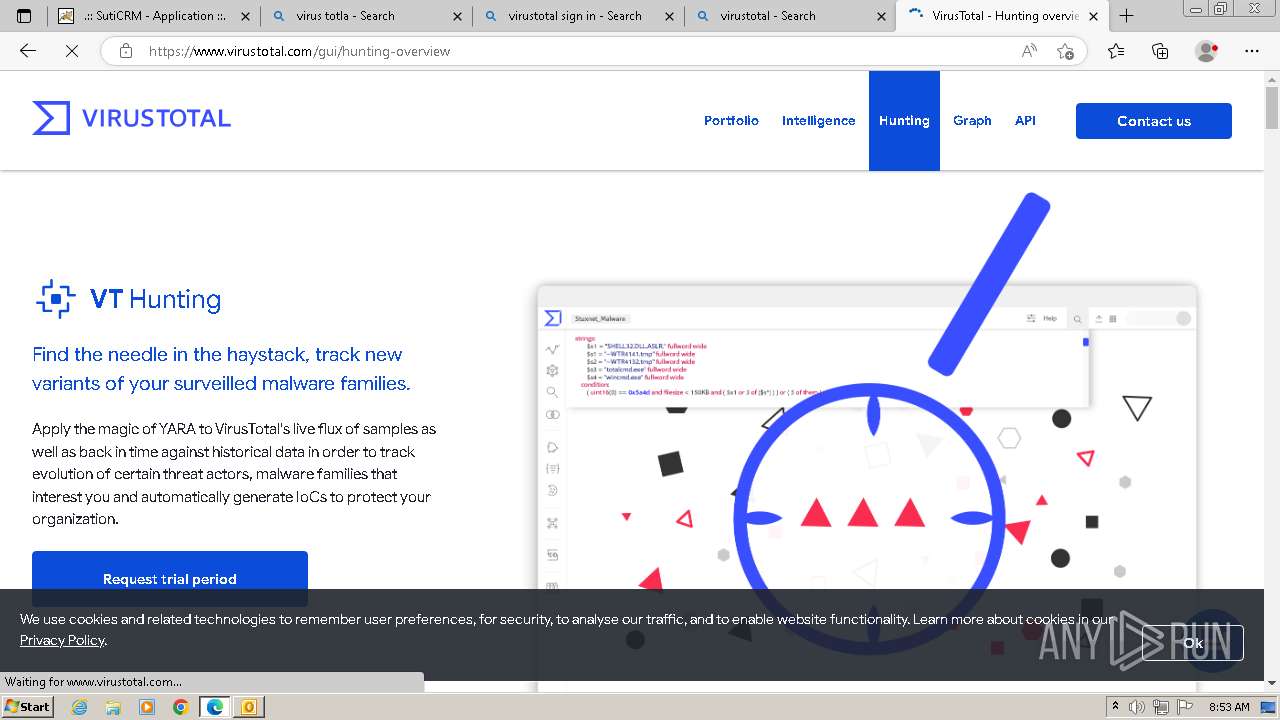View site information via the padlock icon
This screenshot has height=720, width=1280.
click(x=126, y=51)
